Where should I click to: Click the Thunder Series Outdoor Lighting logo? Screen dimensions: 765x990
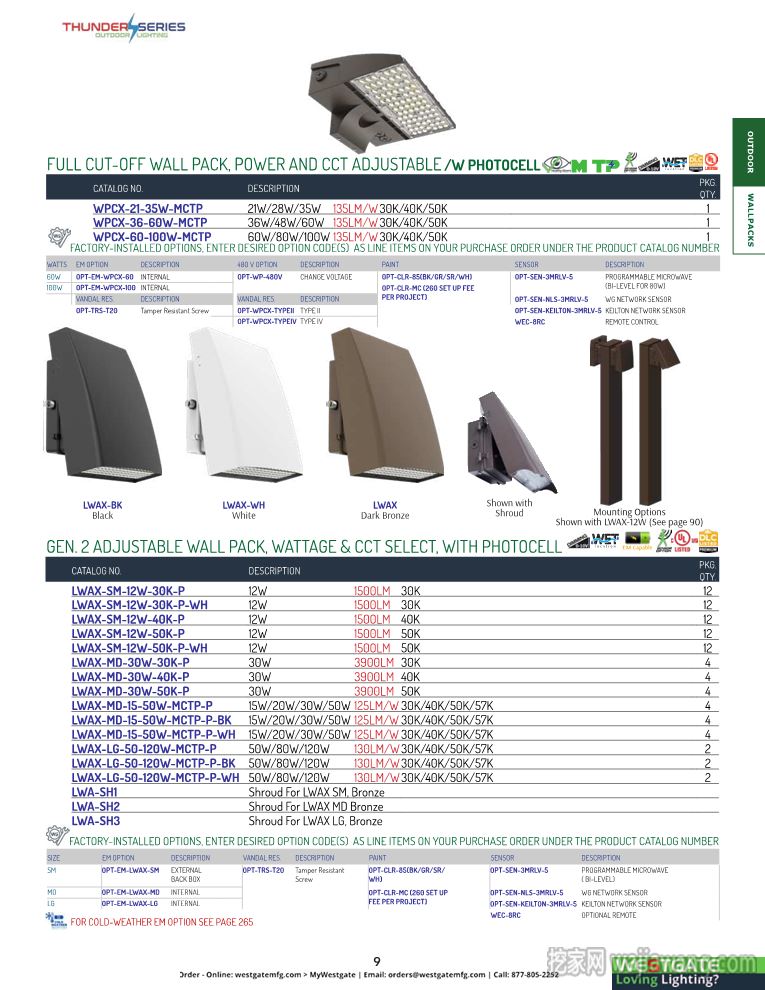[124, 28]
